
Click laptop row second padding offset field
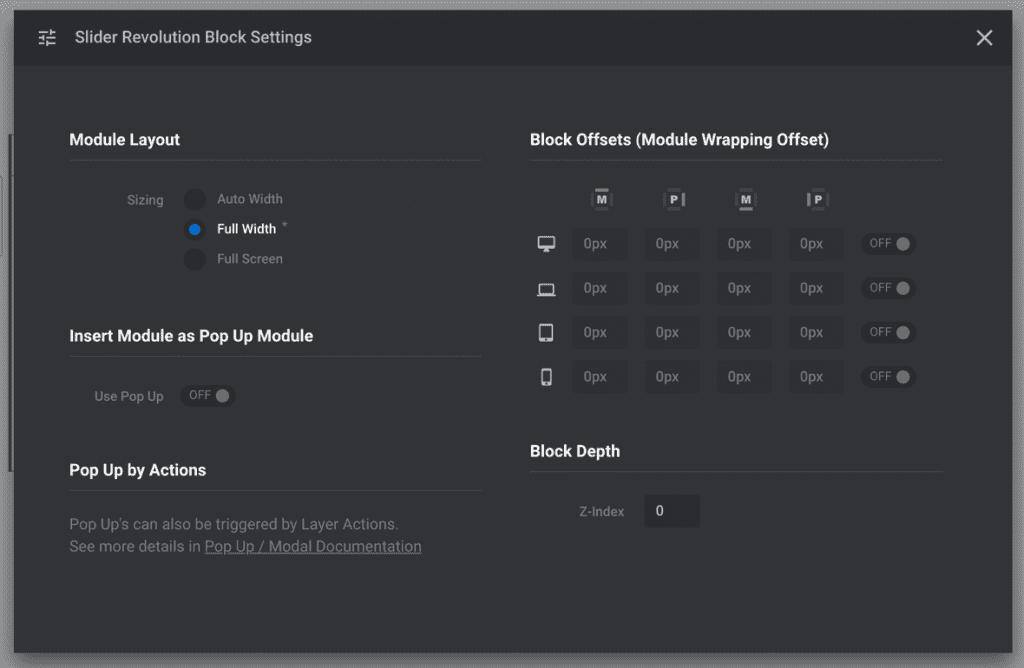816,288
